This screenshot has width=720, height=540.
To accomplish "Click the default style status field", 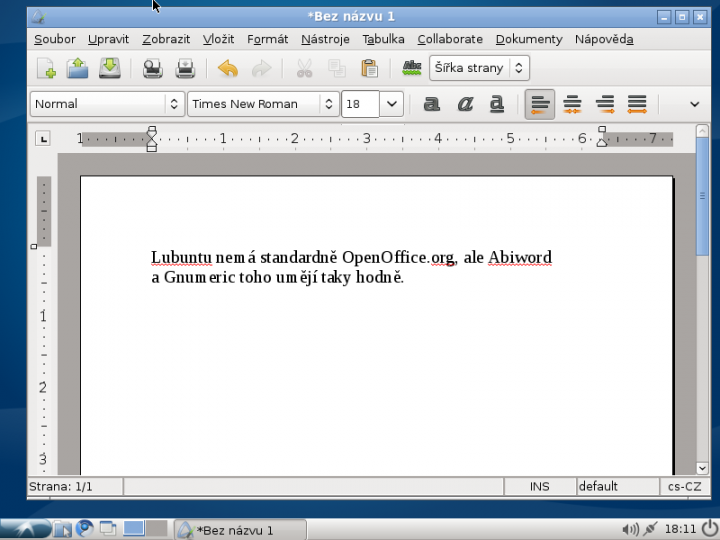I will (x=618, y=486).
